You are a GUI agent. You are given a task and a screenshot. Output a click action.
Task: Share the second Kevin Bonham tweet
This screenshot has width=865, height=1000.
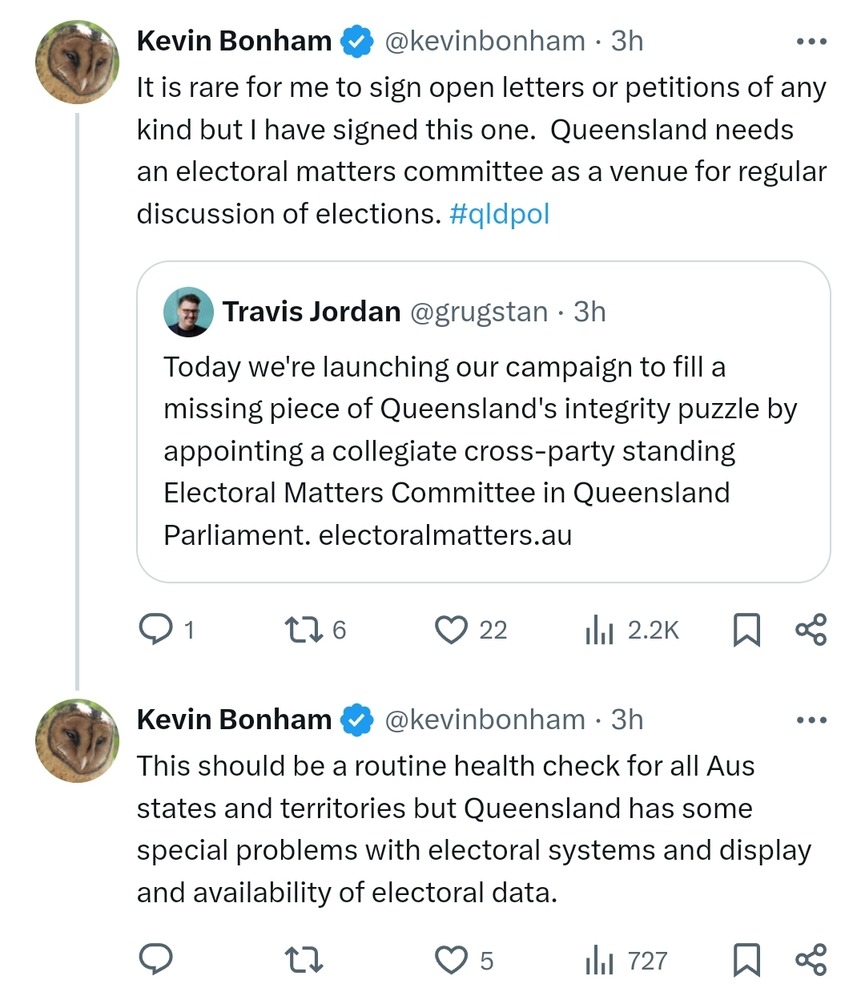pos(810,960)
